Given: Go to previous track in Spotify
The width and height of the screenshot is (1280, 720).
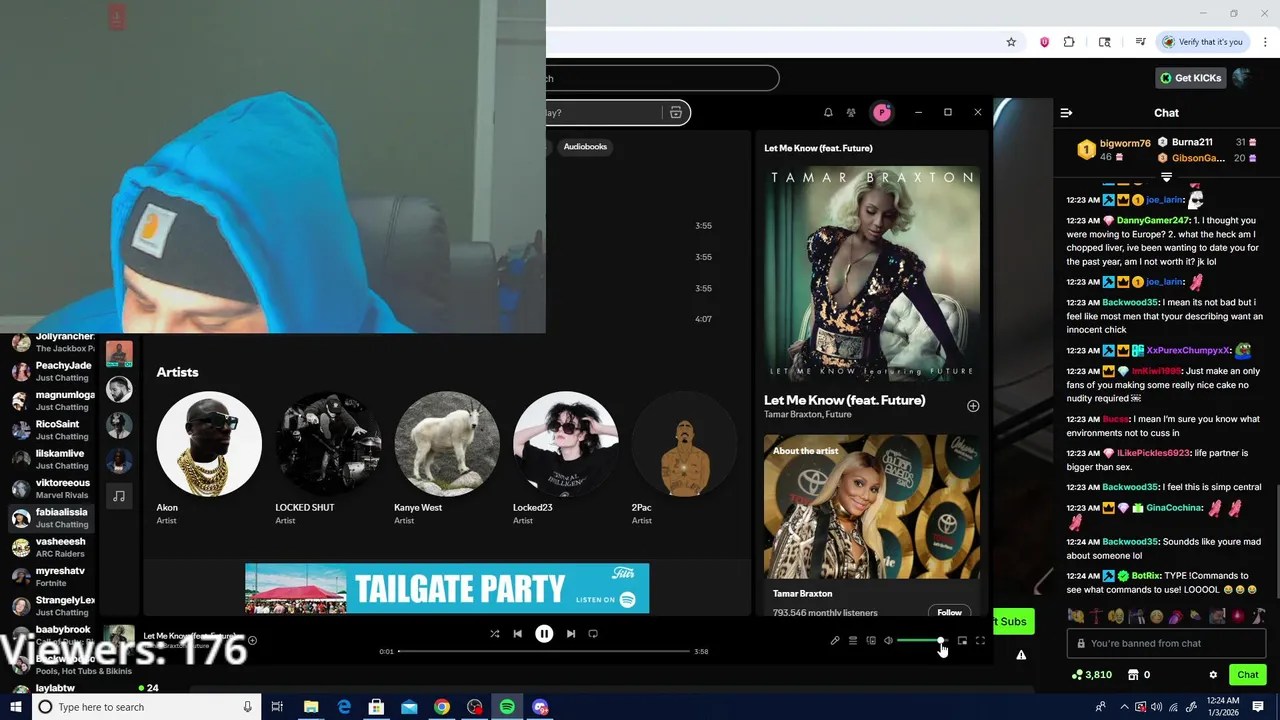Looking at the screenshot, I should (x=517, y=634).
